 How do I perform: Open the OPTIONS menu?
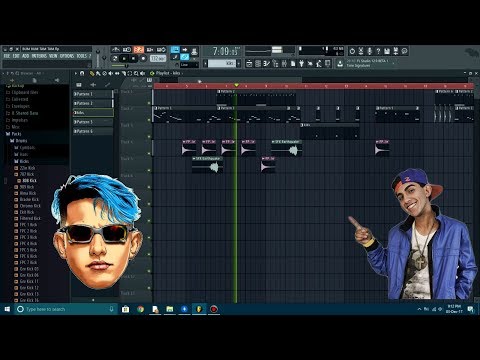point(67,56)
